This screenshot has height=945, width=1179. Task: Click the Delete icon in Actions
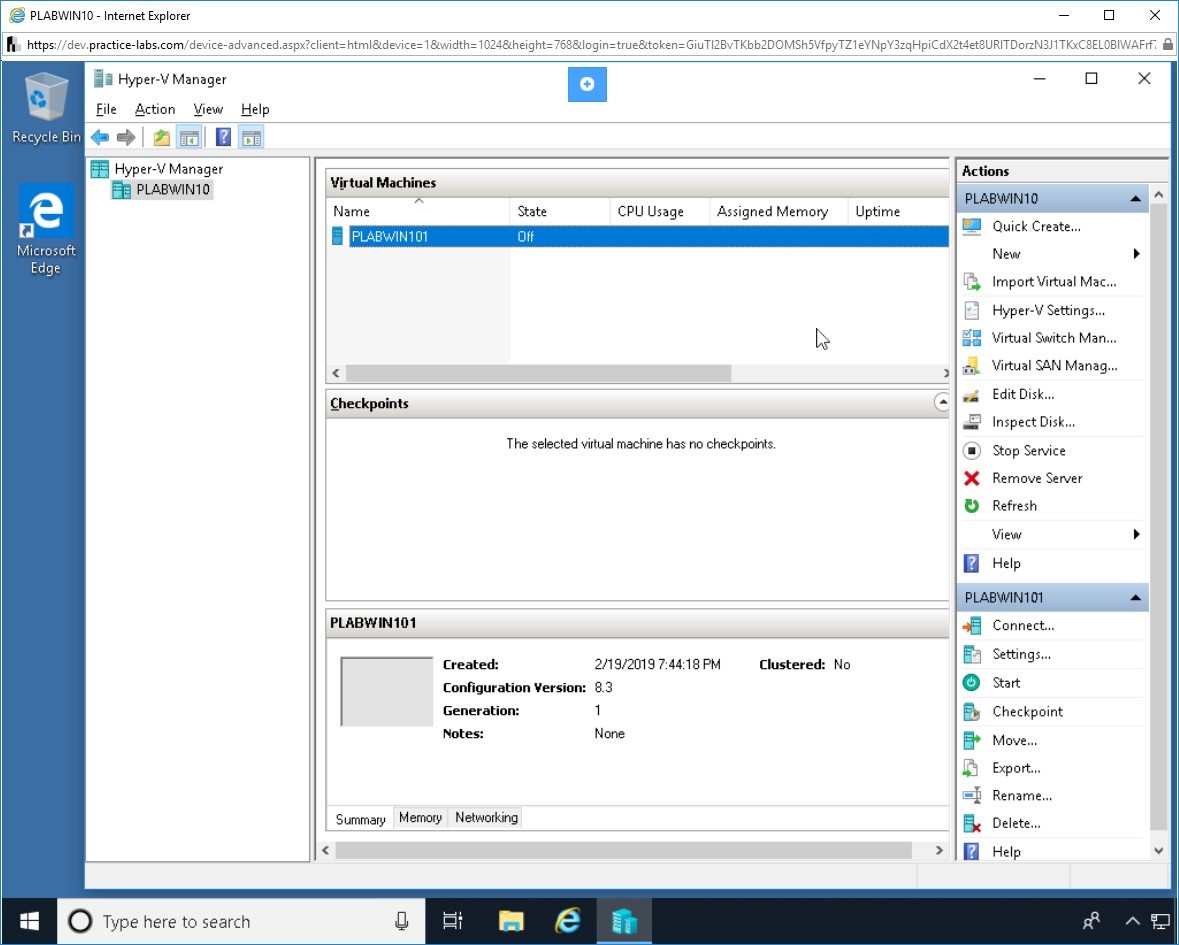click(x=971, y=823)
